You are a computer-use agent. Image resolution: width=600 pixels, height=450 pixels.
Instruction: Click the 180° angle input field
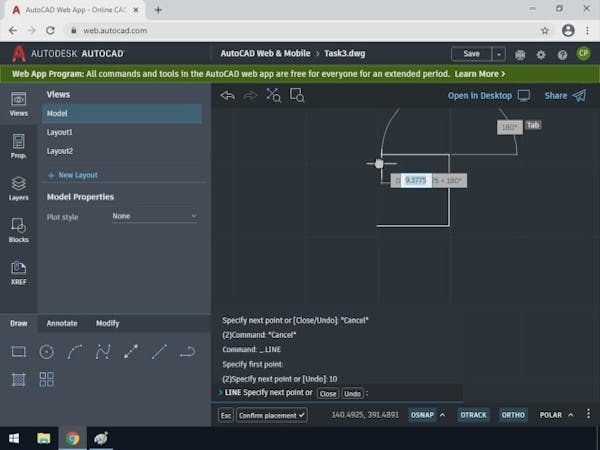(x=510, y=127)
